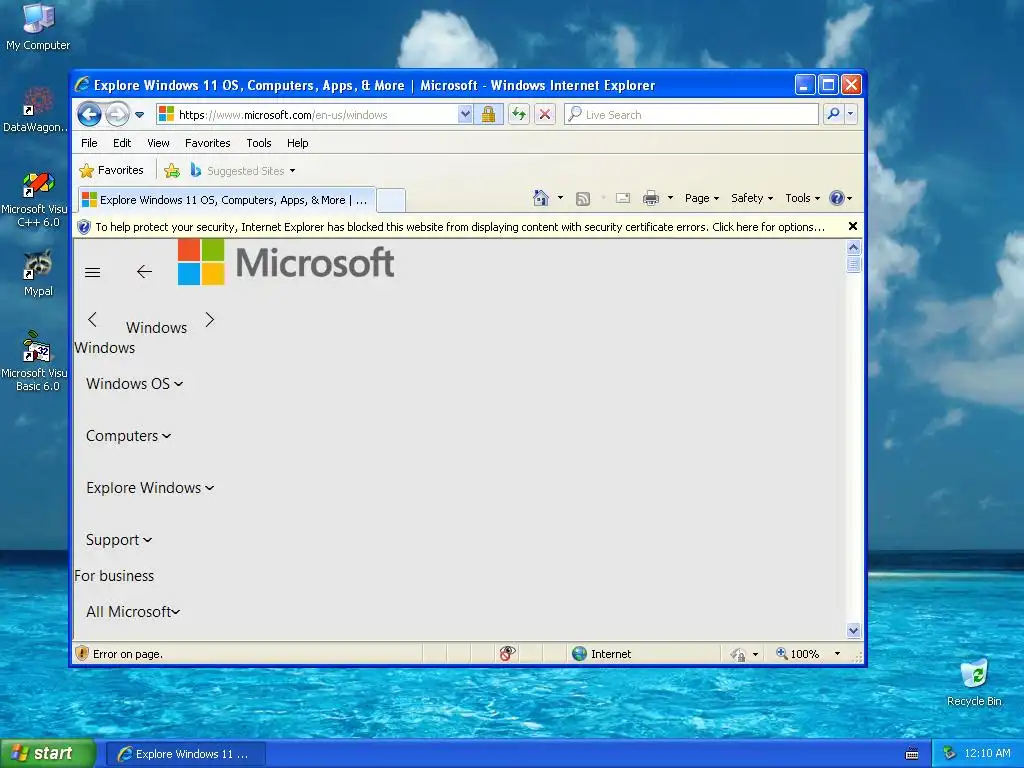Click the Refresh page button
Image resolution: width=1024 pixels, height=768 pixels.
(x=519, y=115)
